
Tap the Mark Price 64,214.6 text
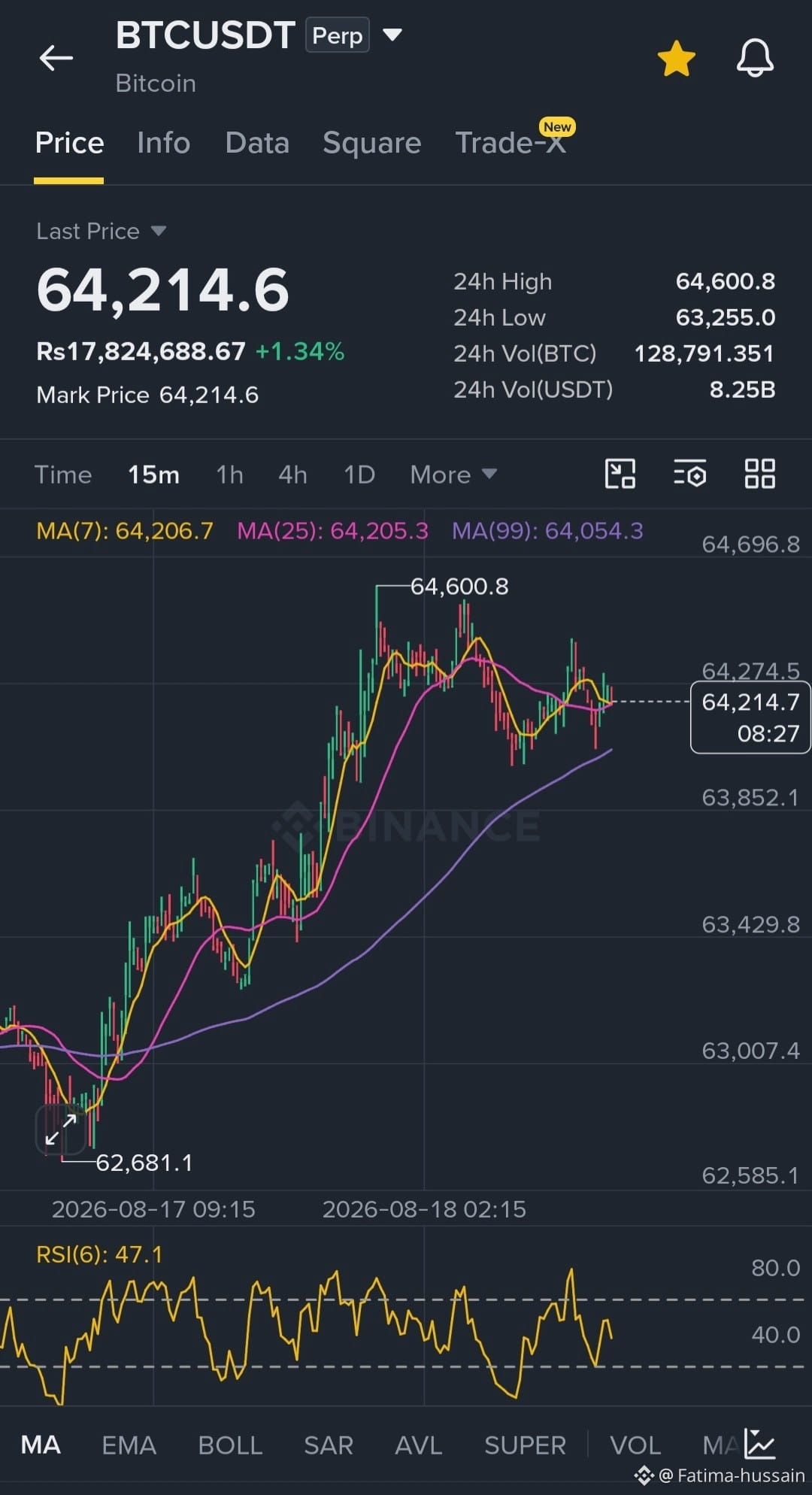[x=147, y=395]
